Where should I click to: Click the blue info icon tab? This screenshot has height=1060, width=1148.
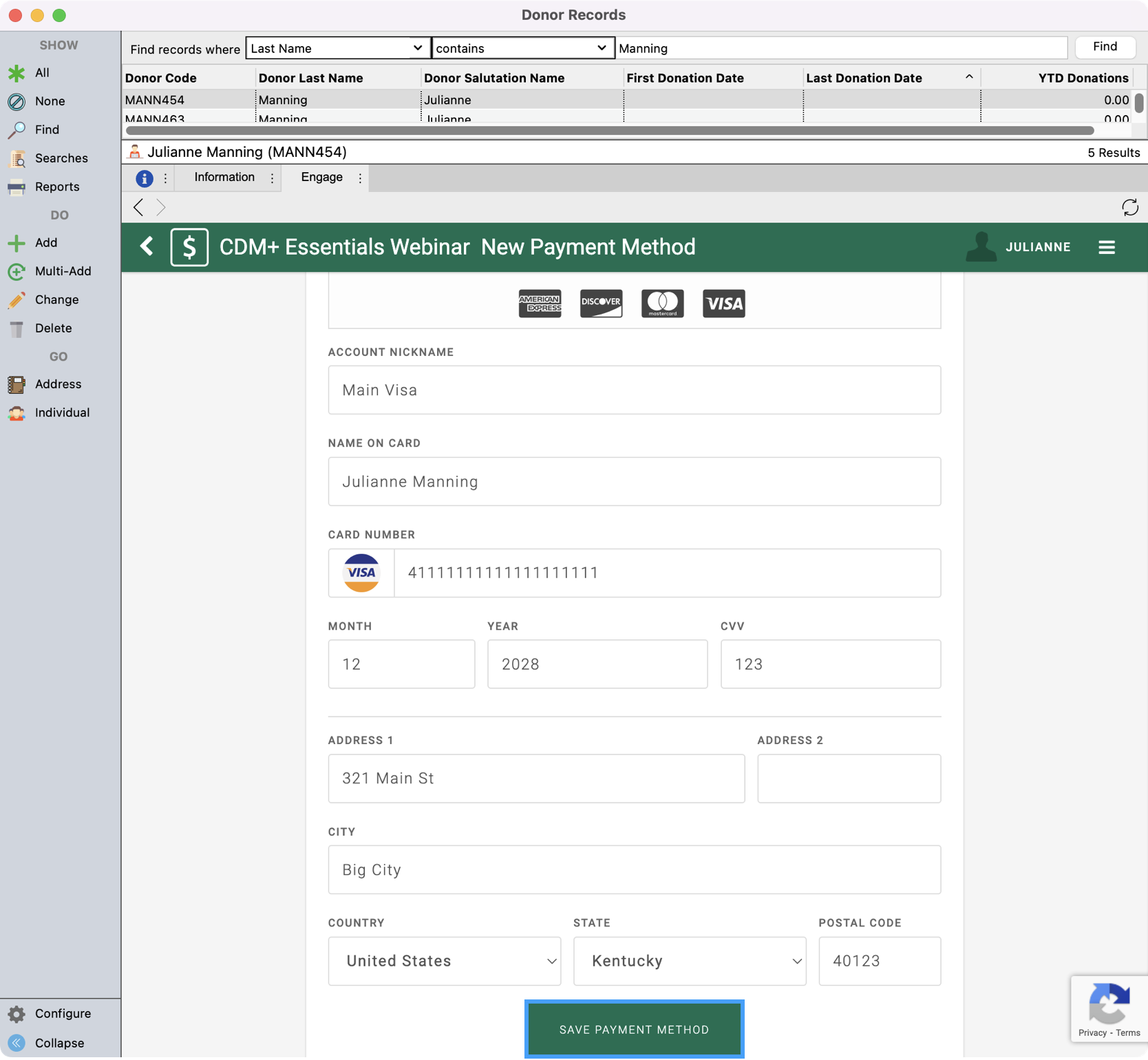pos(144,178)
